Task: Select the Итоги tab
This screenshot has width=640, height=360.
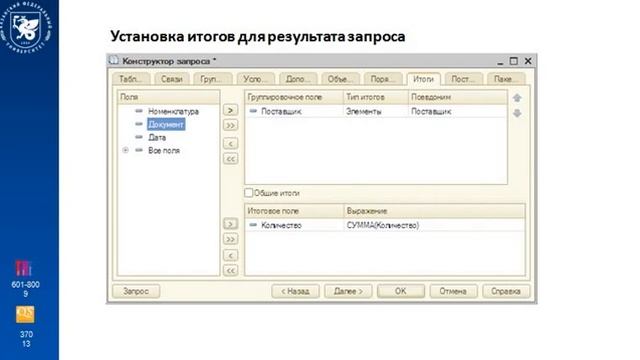Action: 423,79
